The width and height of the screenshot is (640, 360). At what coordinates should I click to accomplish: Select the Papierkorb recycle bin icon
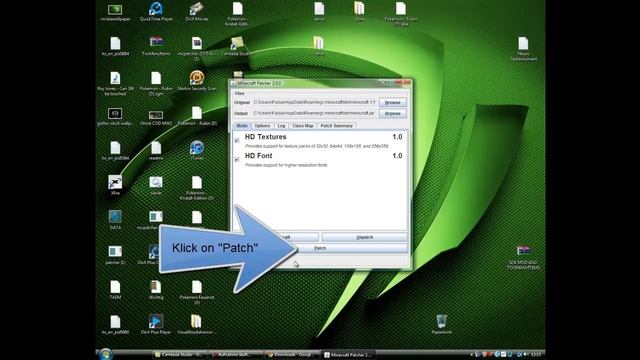tap(442, 324)
